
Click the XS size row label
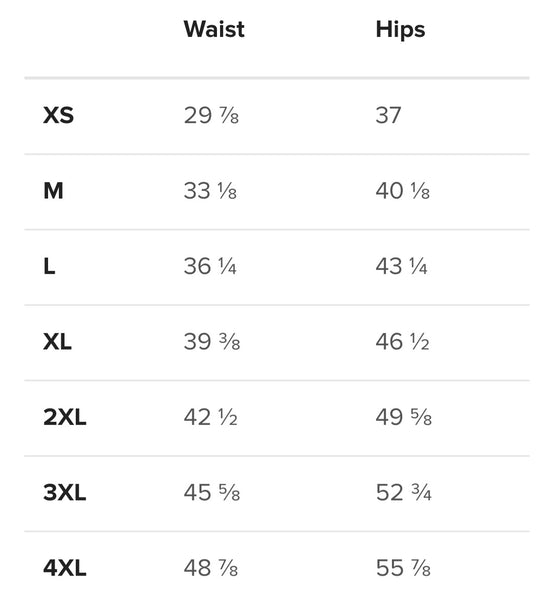pyautogui.click(x=59, y=115)
